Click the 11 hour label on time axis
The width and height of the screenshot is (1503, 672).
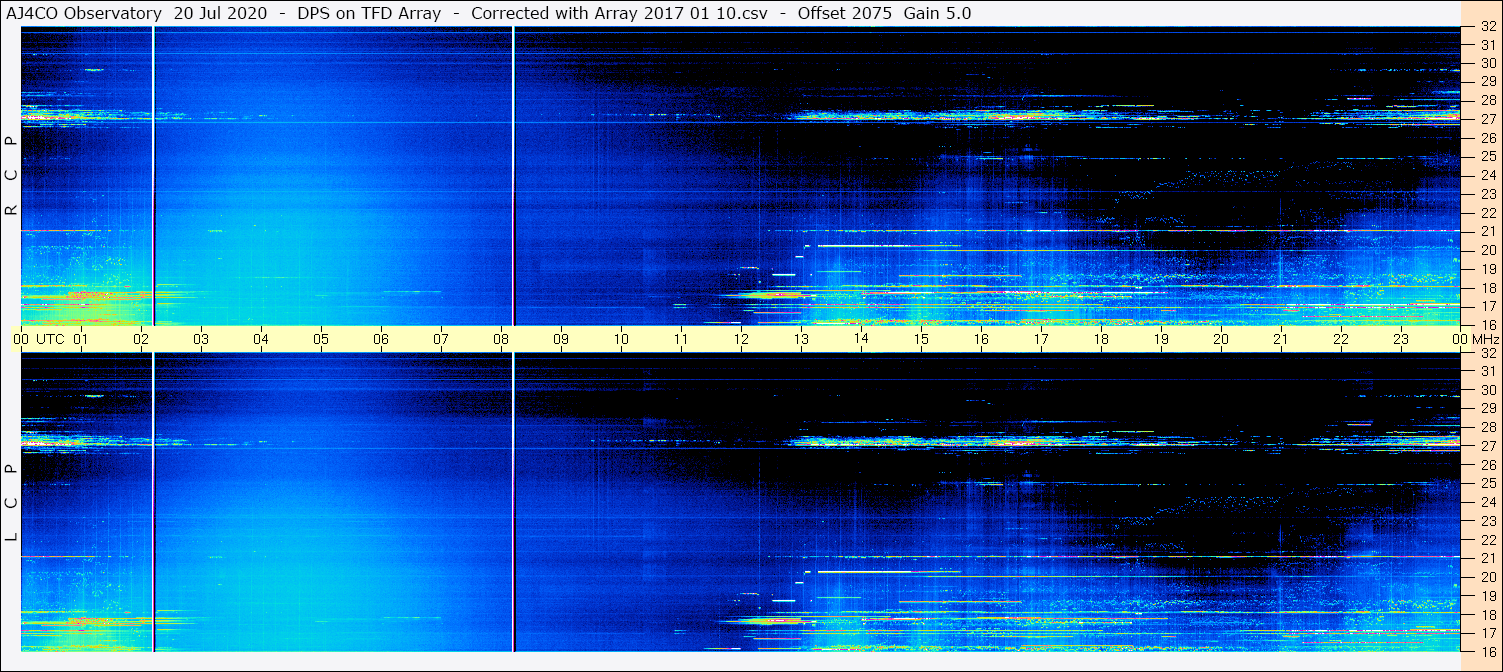click(681, 339)
